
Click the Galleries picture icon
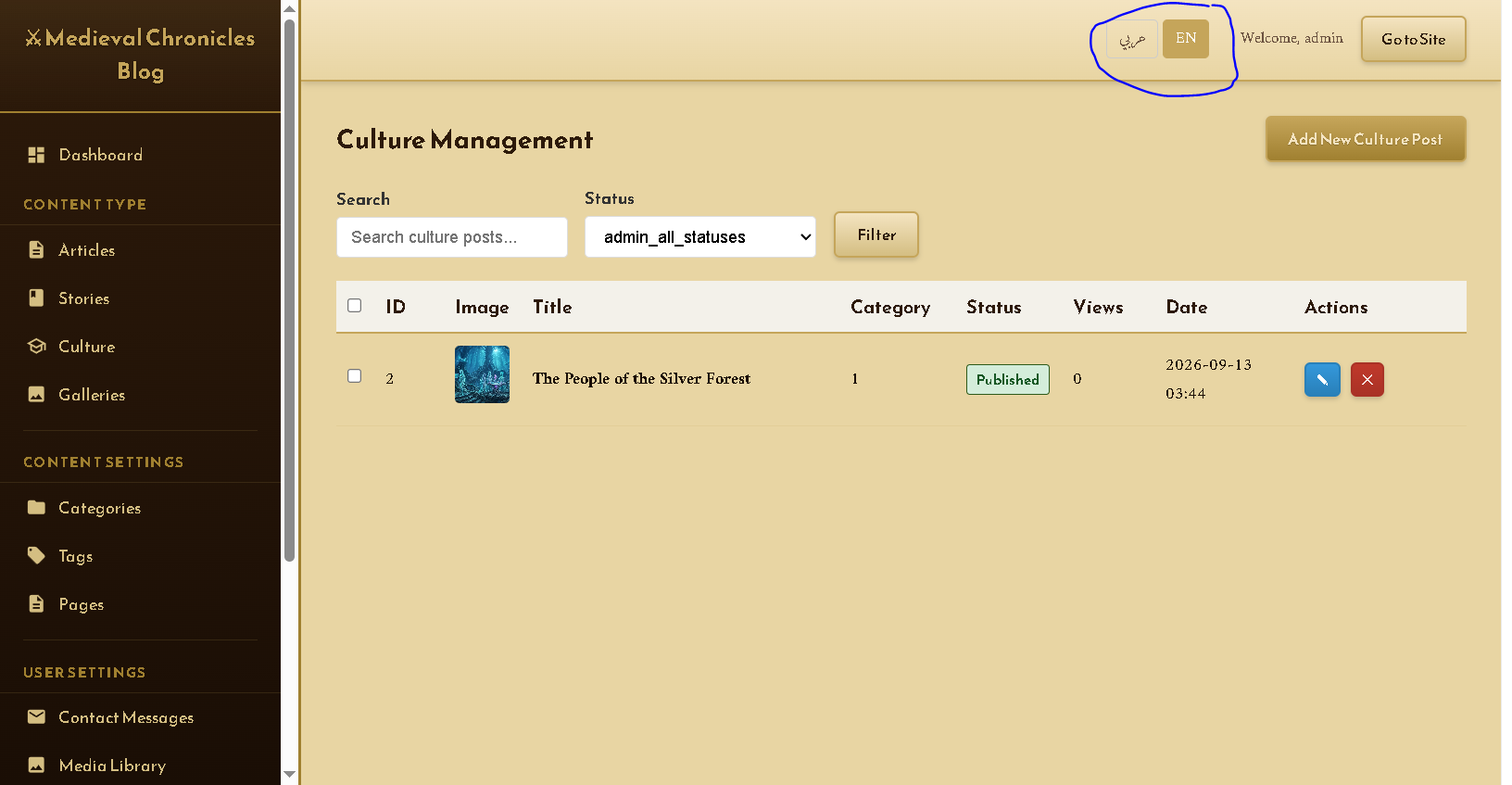pyautogui.click(x=36, y=394)
